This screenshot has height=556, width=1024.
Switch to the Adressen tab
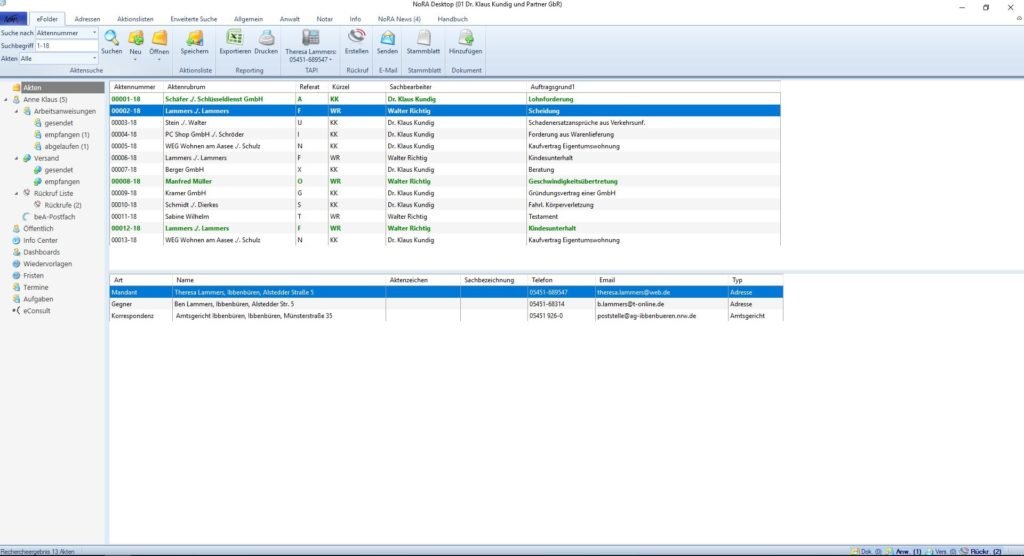click(88, 19)
